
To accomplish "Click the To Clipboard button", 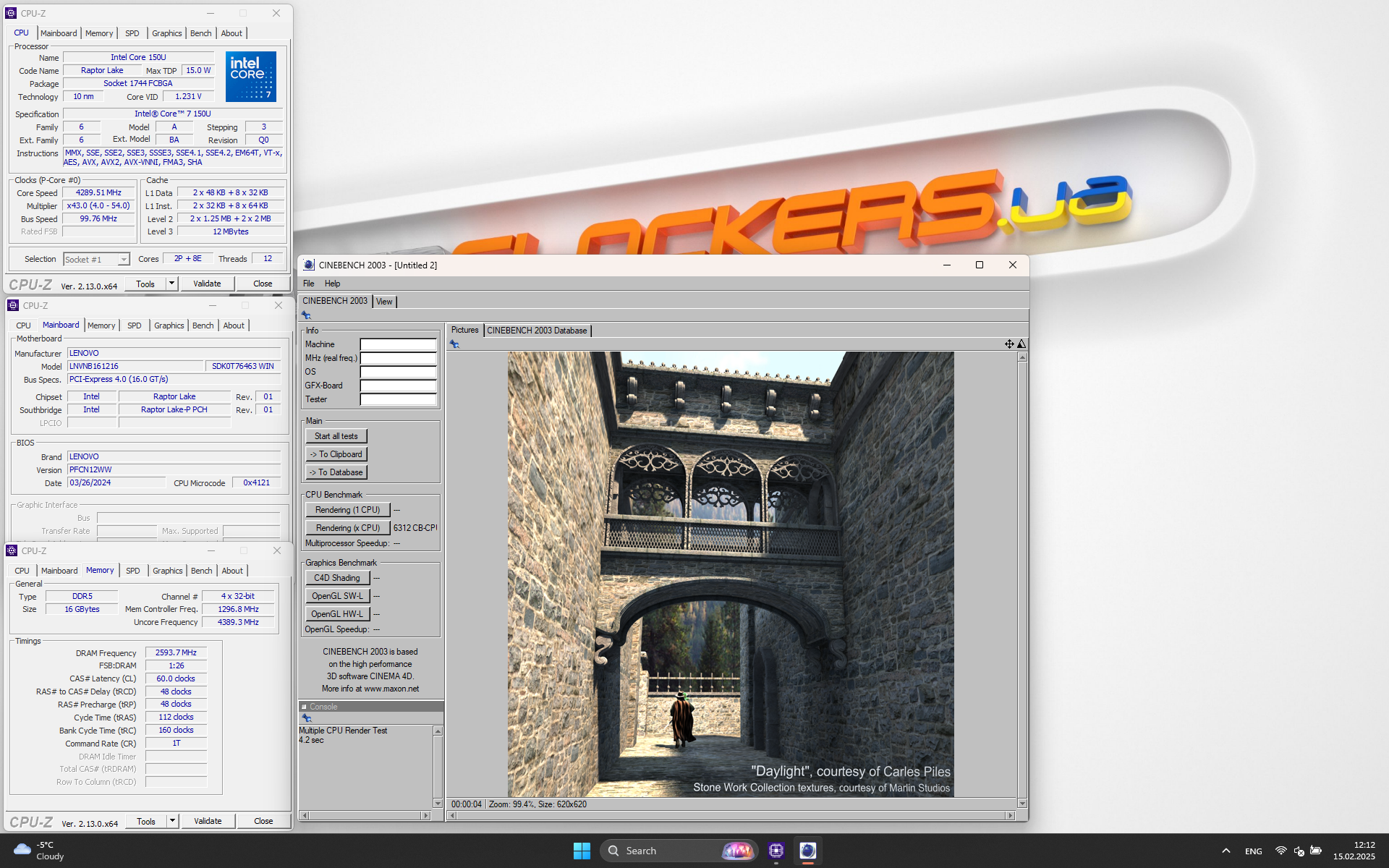I will tap(336, 454).
